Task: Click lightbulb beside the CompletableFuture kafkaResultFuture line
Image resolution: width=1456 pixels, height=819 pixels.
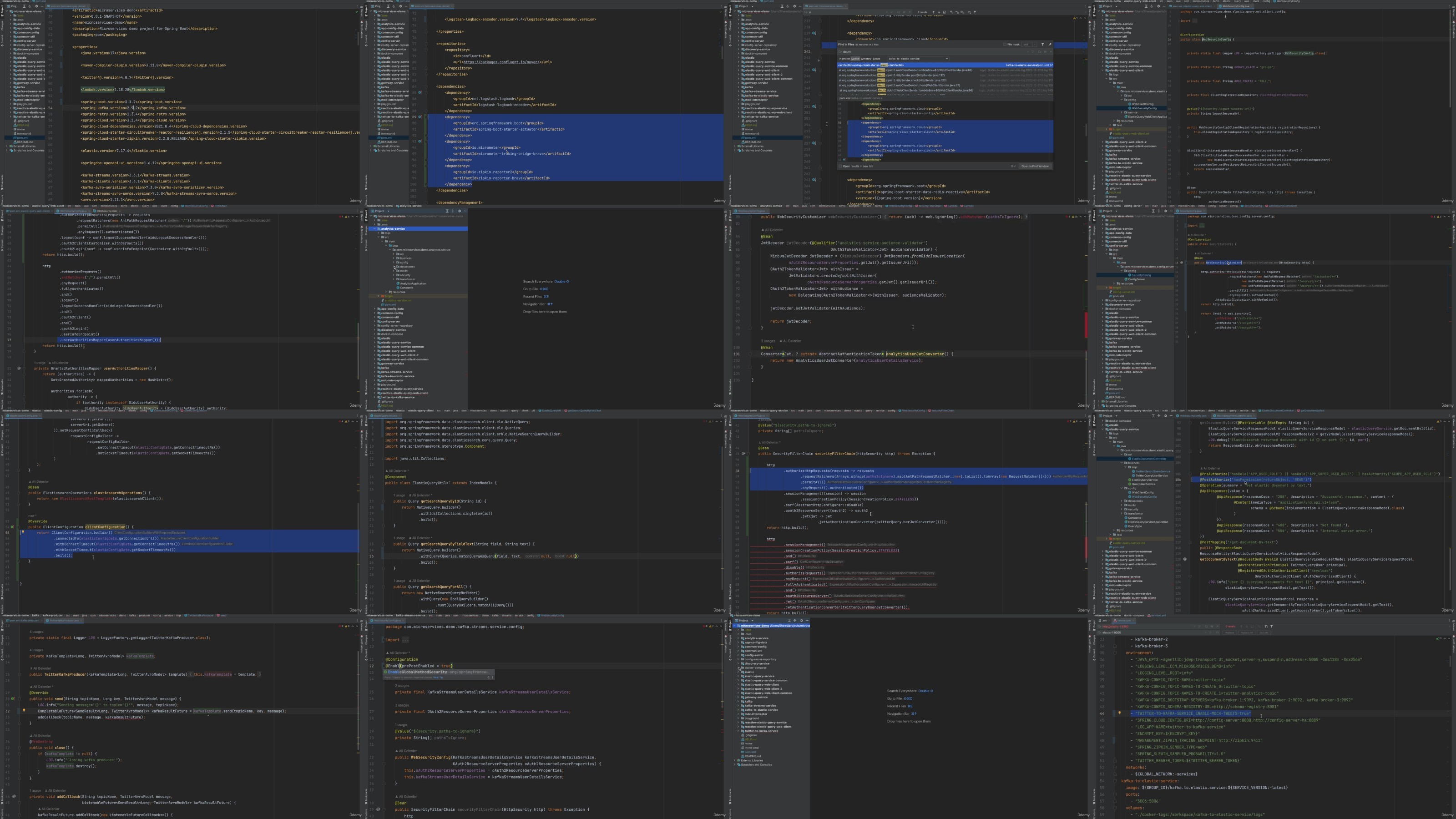Action: [x=23, y=710]
